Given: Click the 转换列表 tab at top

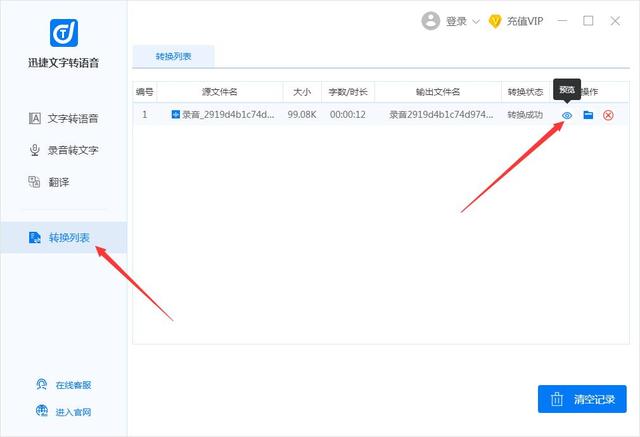Looking at the screenshot, I should [173, 56].
